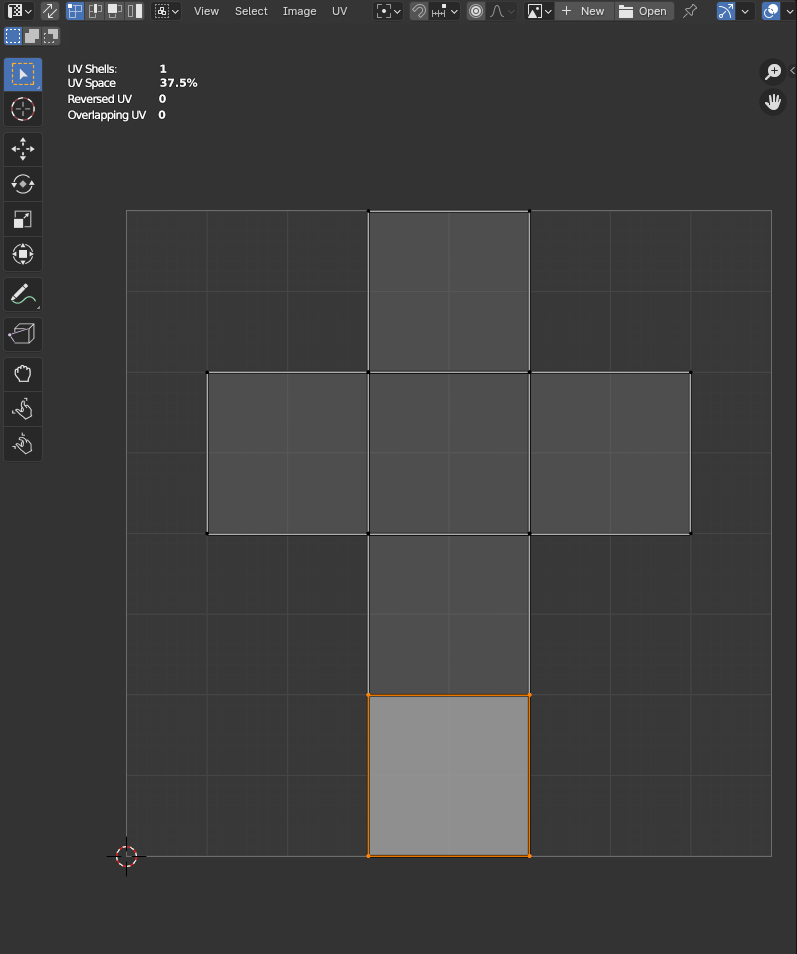Click the New image button
797x954 pixels.
(584, 11)
